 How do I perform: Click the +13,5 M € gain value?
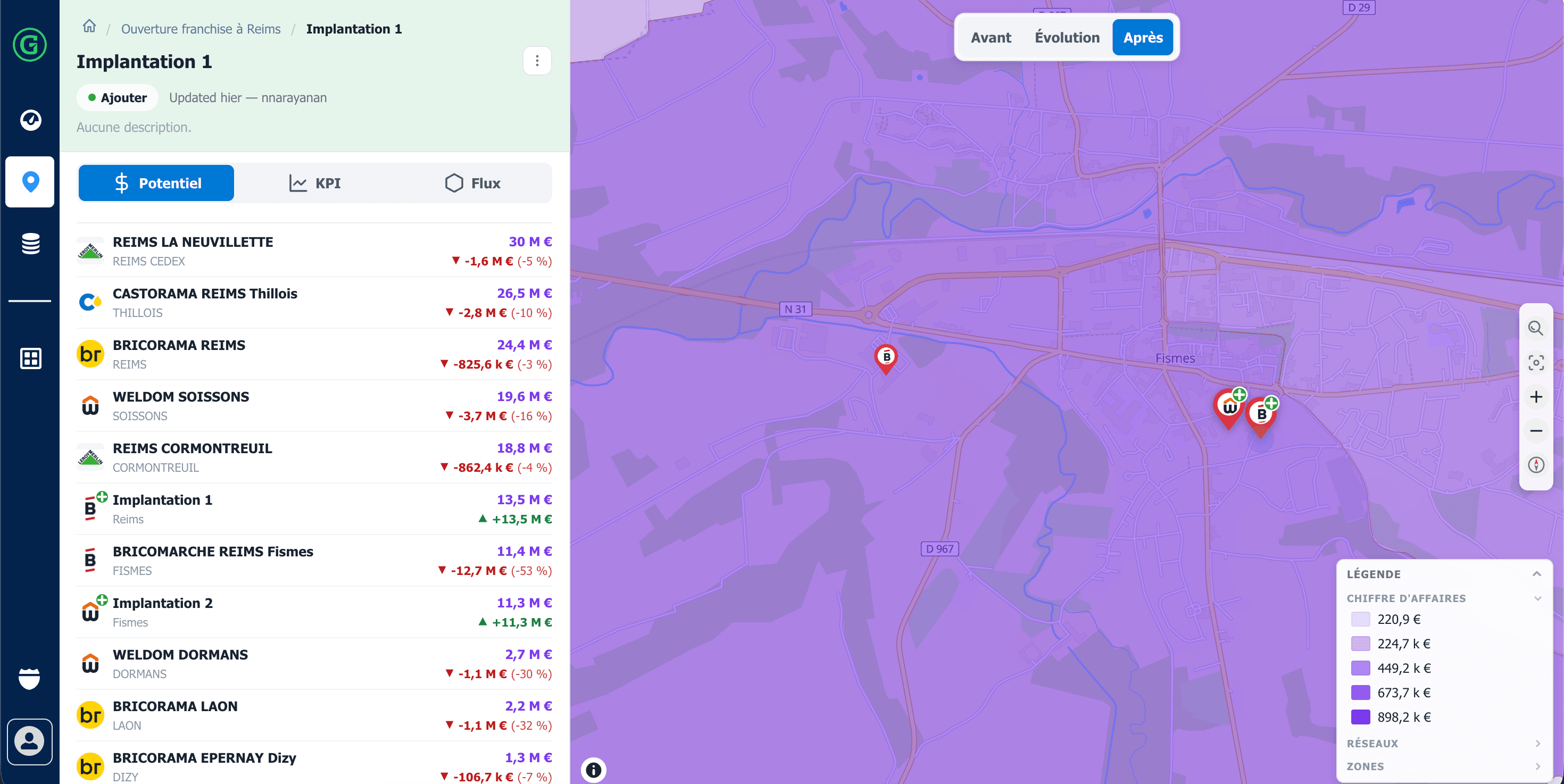(515, 519)
